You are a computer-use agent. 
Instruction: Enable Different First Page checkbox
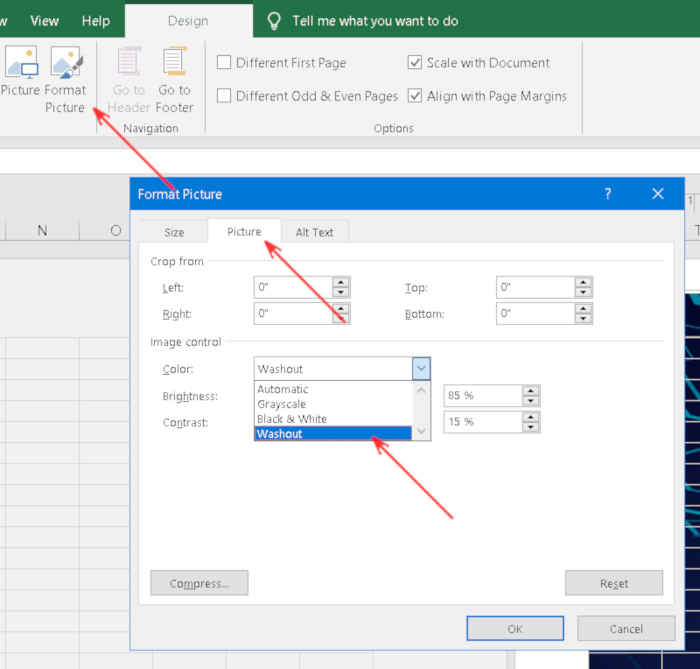(224, 62)
